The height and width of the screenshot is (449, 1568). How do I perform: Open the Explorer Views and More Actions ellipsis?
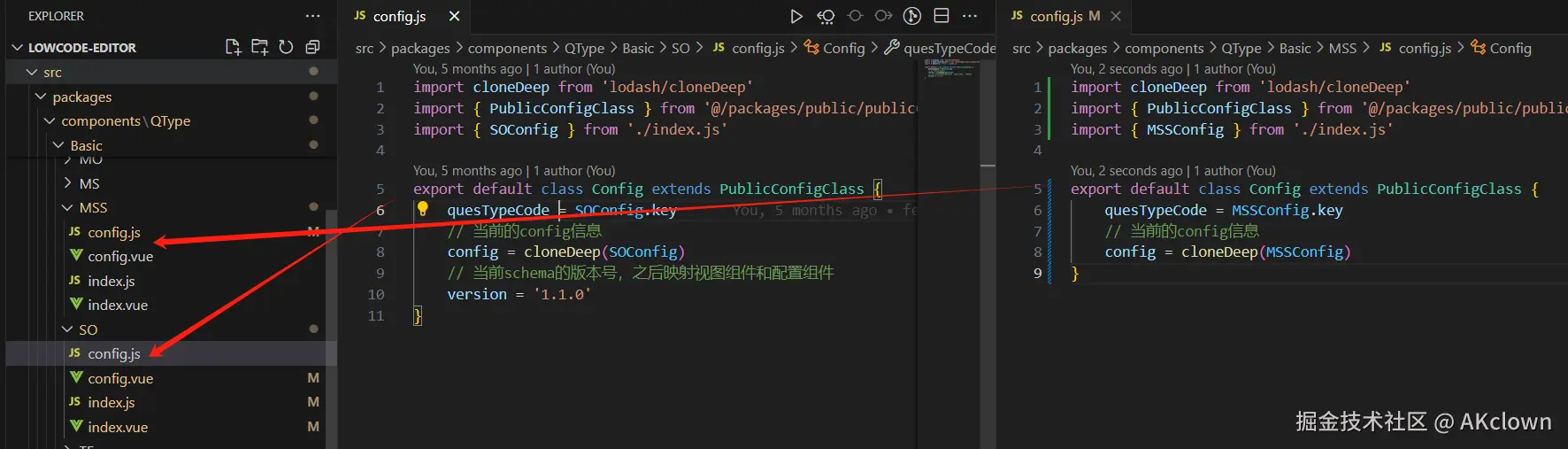pyautogui.click(x=312, y=16)
